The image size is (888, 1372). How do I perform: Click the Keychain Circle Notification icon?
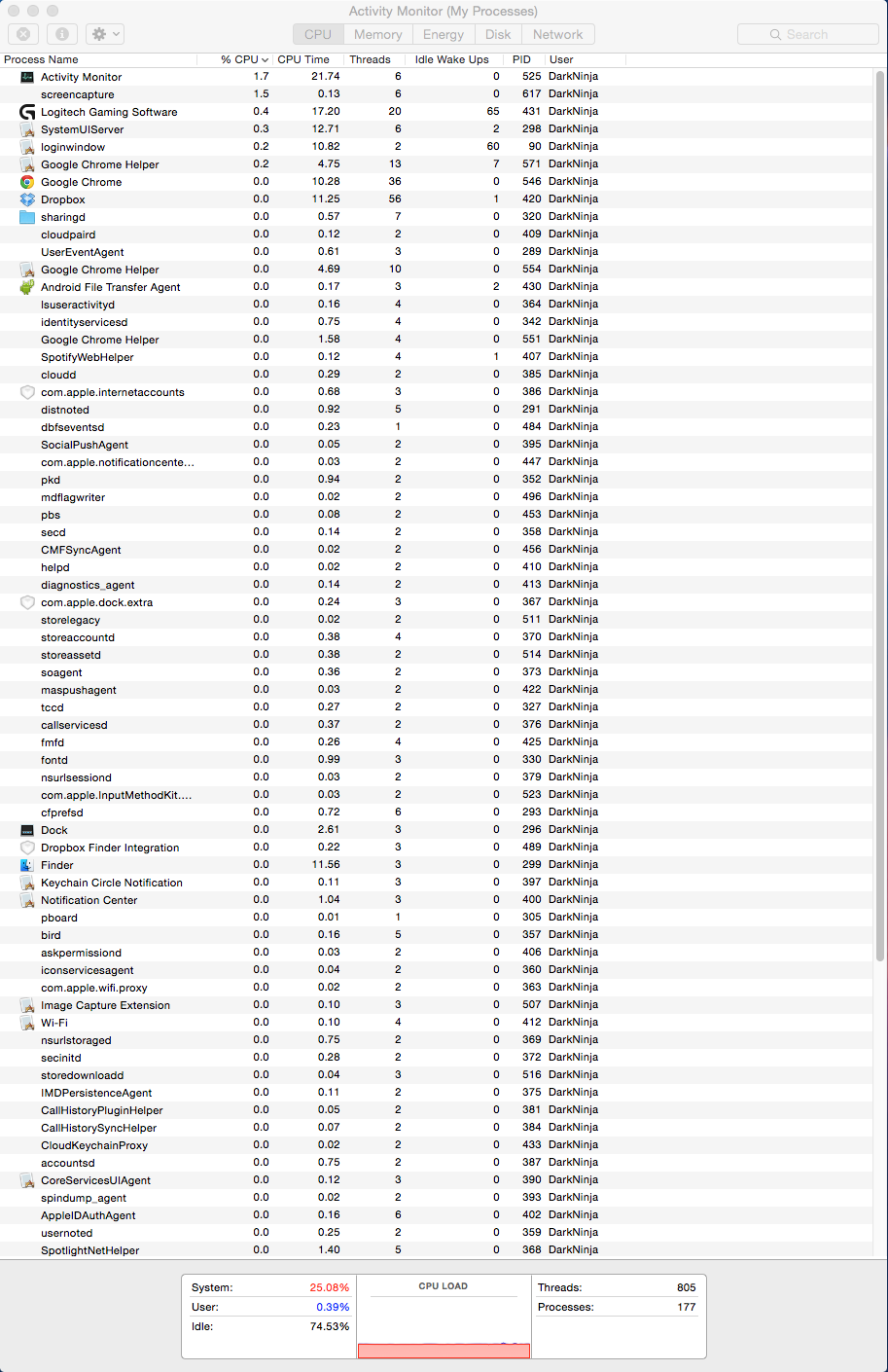(27, 883)
